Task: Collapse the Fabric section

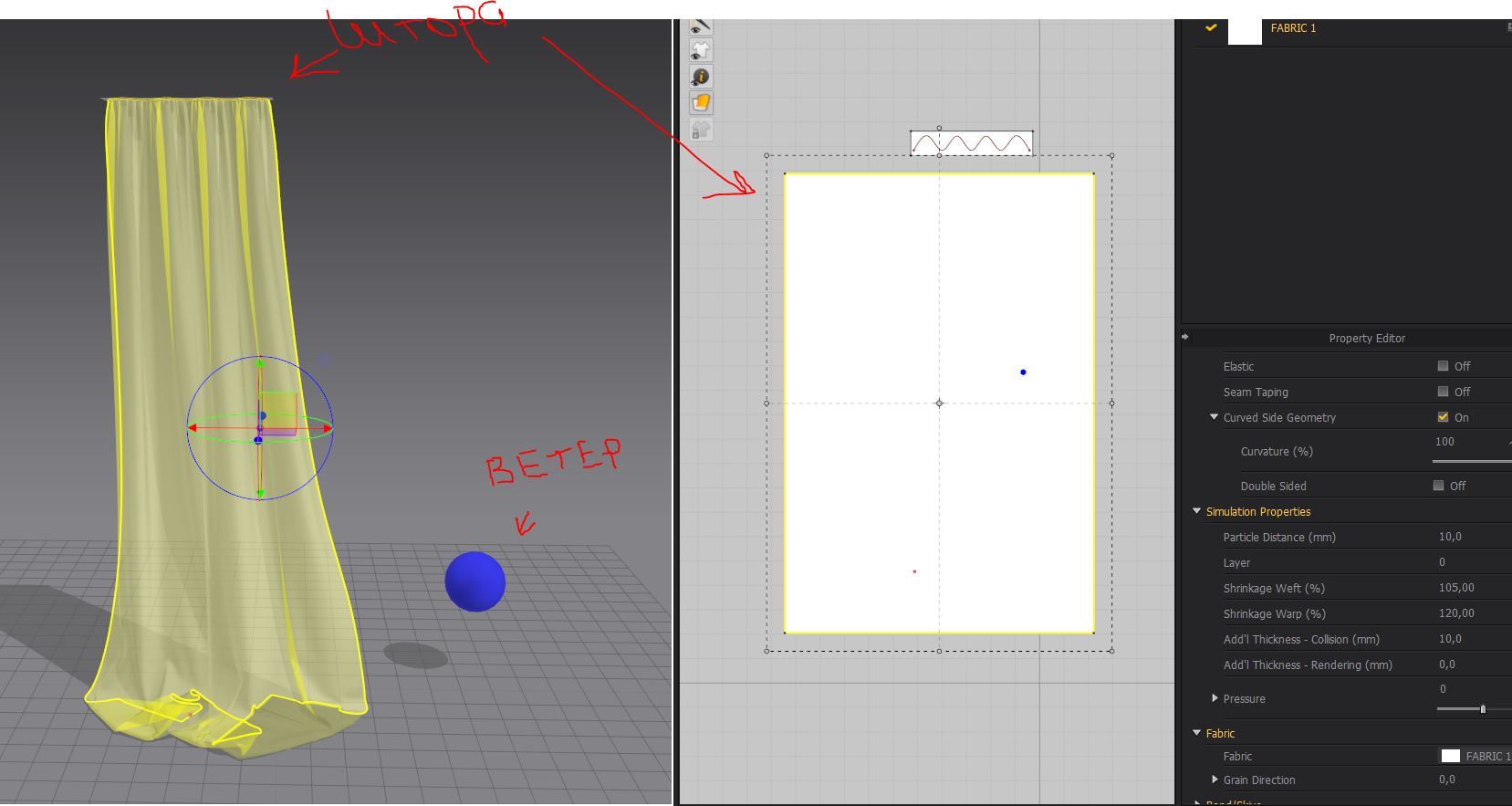Action: pos(1196,733)
